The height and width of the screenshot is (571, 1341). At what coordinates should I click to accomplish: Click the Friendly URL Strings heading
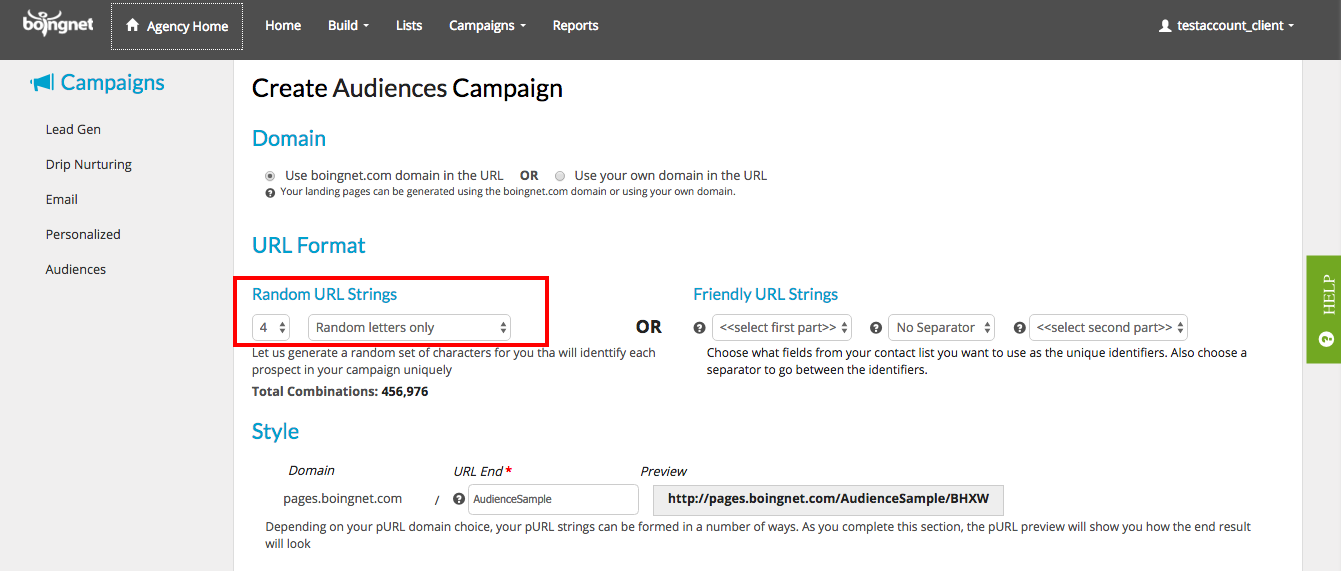click(x=766, y=294)
